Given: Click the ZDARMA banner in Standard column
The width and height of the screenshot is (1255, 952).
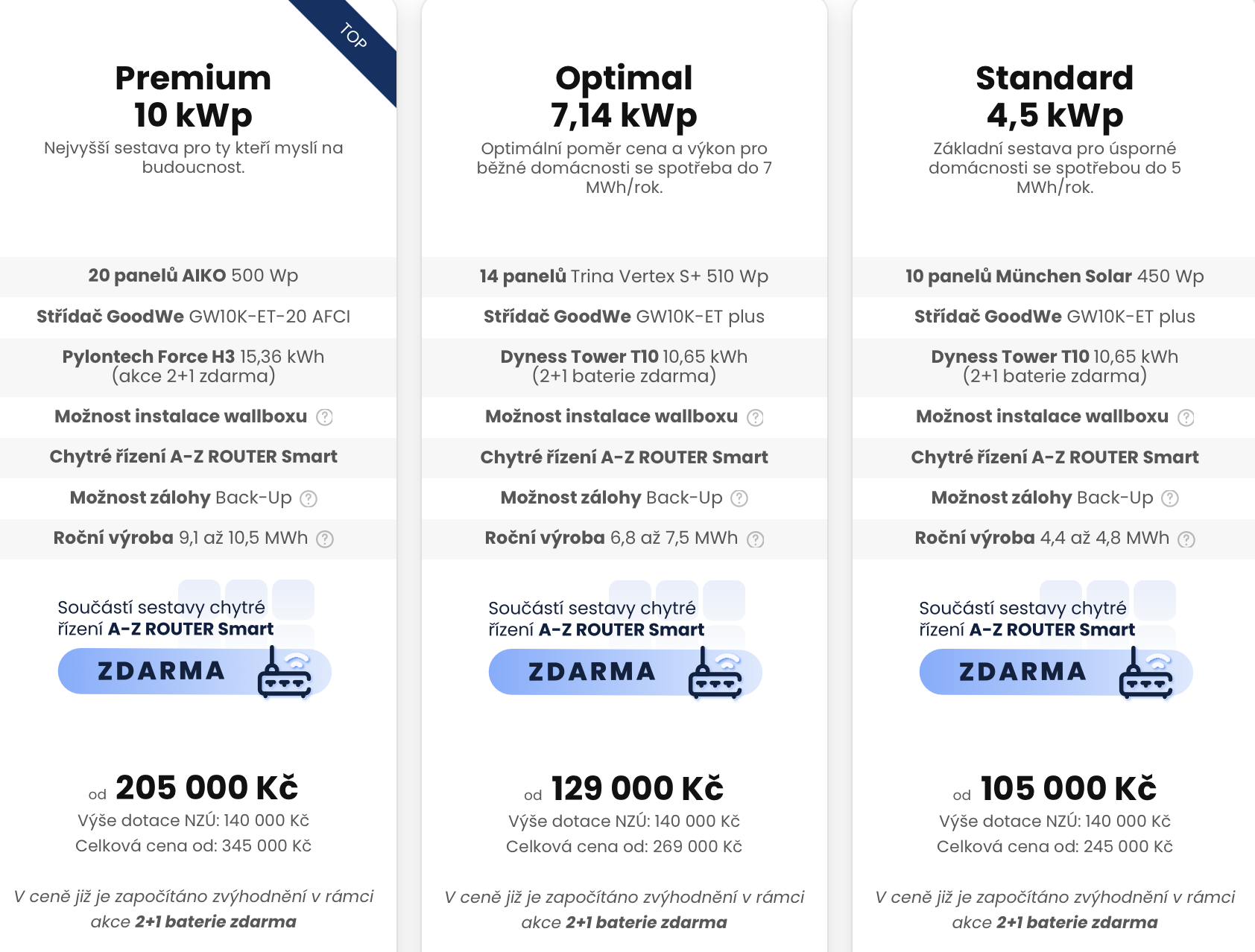Looking at the screenshot, I should [x=1056, y=672].
